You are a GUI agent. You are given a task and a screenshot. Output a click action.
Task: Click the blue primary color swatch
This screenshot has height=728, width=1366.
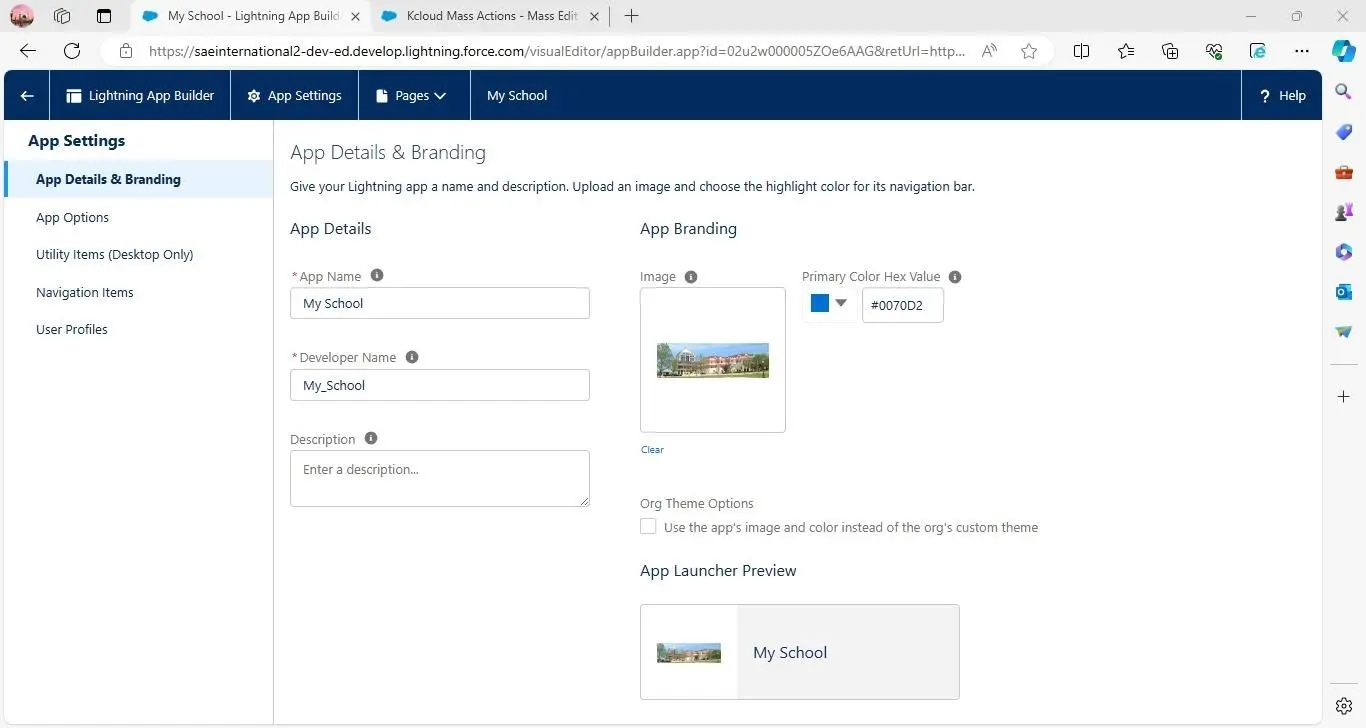point(820,303)
